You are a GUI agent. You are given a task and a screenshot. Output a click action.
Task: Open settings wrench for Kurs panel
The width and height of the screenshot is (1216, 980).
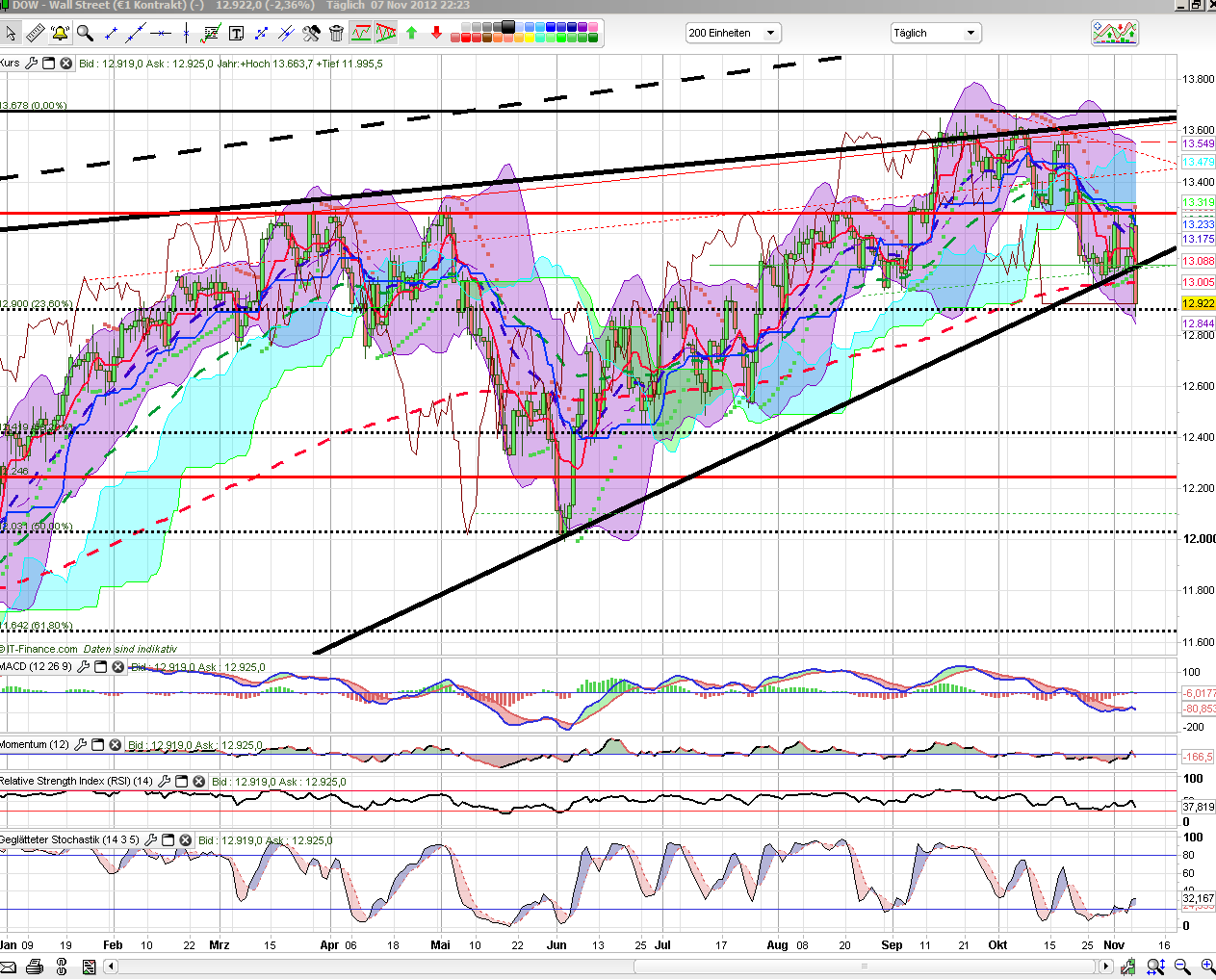click(31, 64)
